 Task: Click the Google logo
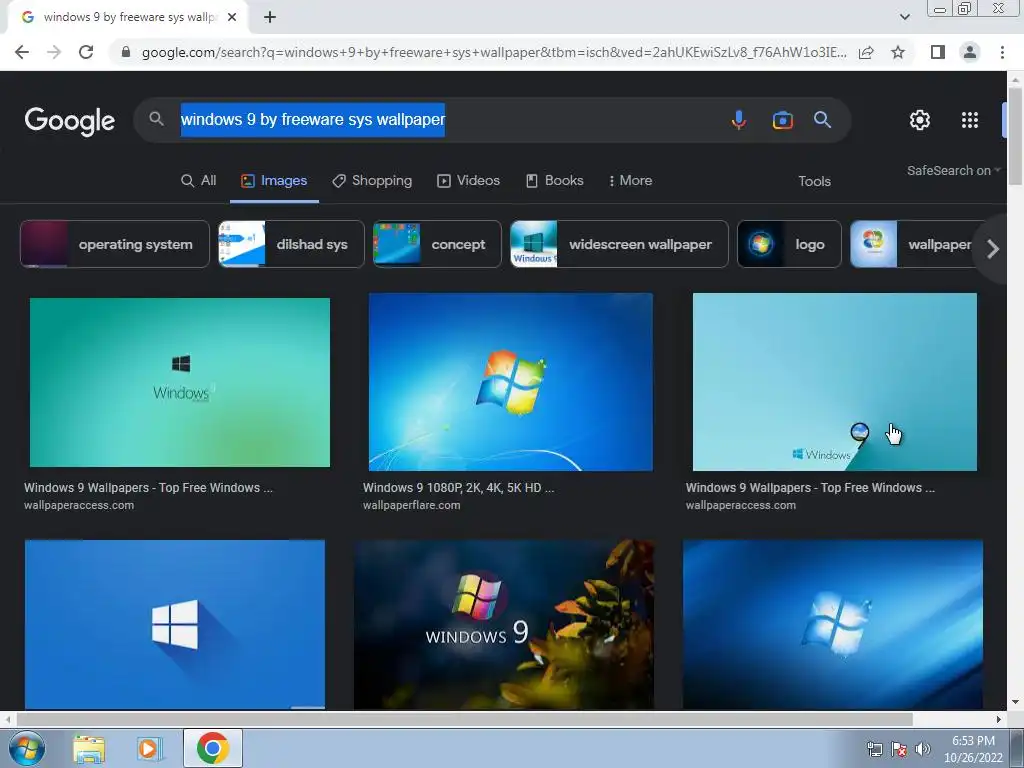(x=70, y=121)
